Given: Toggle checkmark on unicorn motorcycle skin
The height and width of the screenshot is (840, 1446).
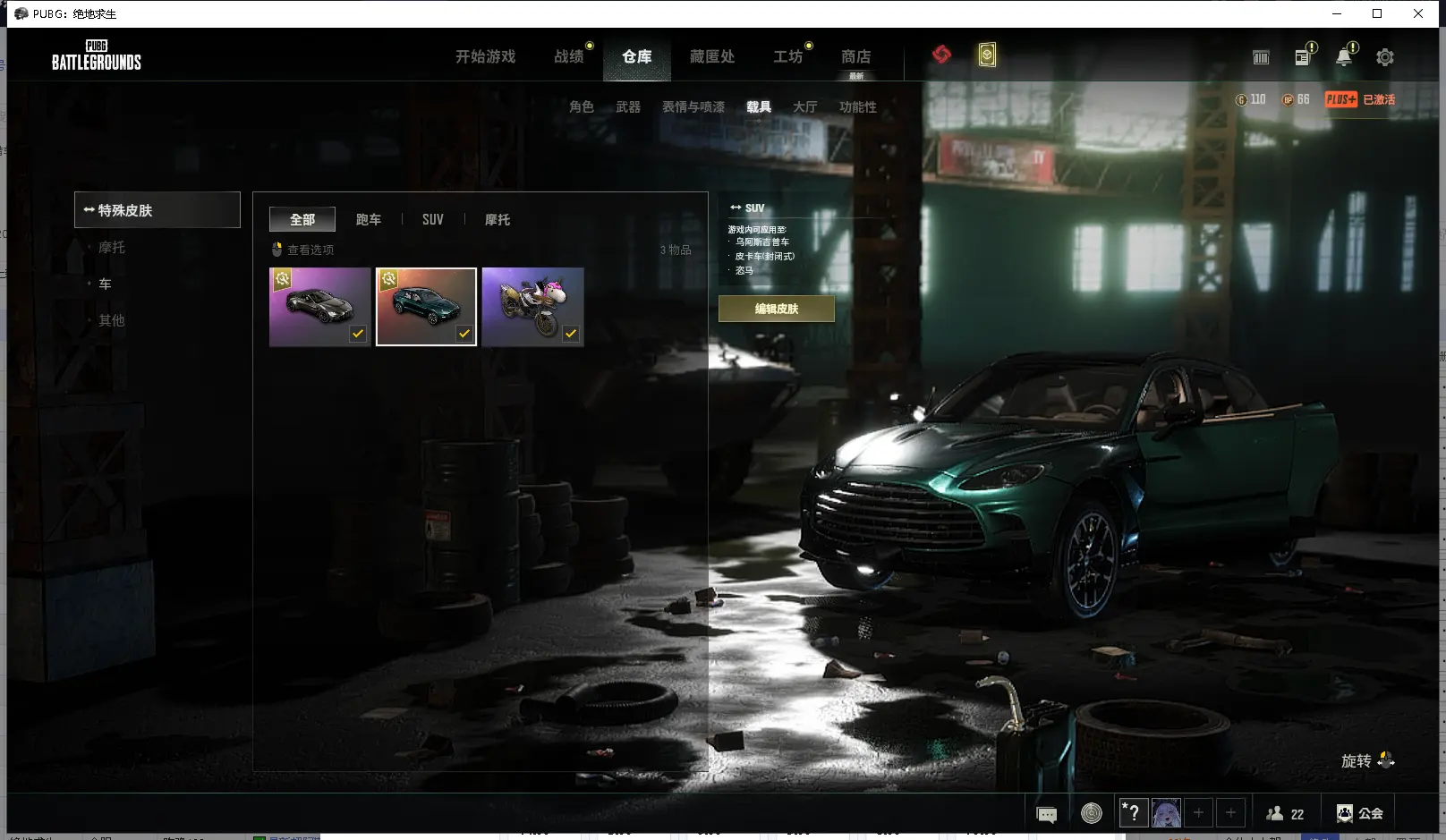Looking at the screenshot, I should pos(571,334).
